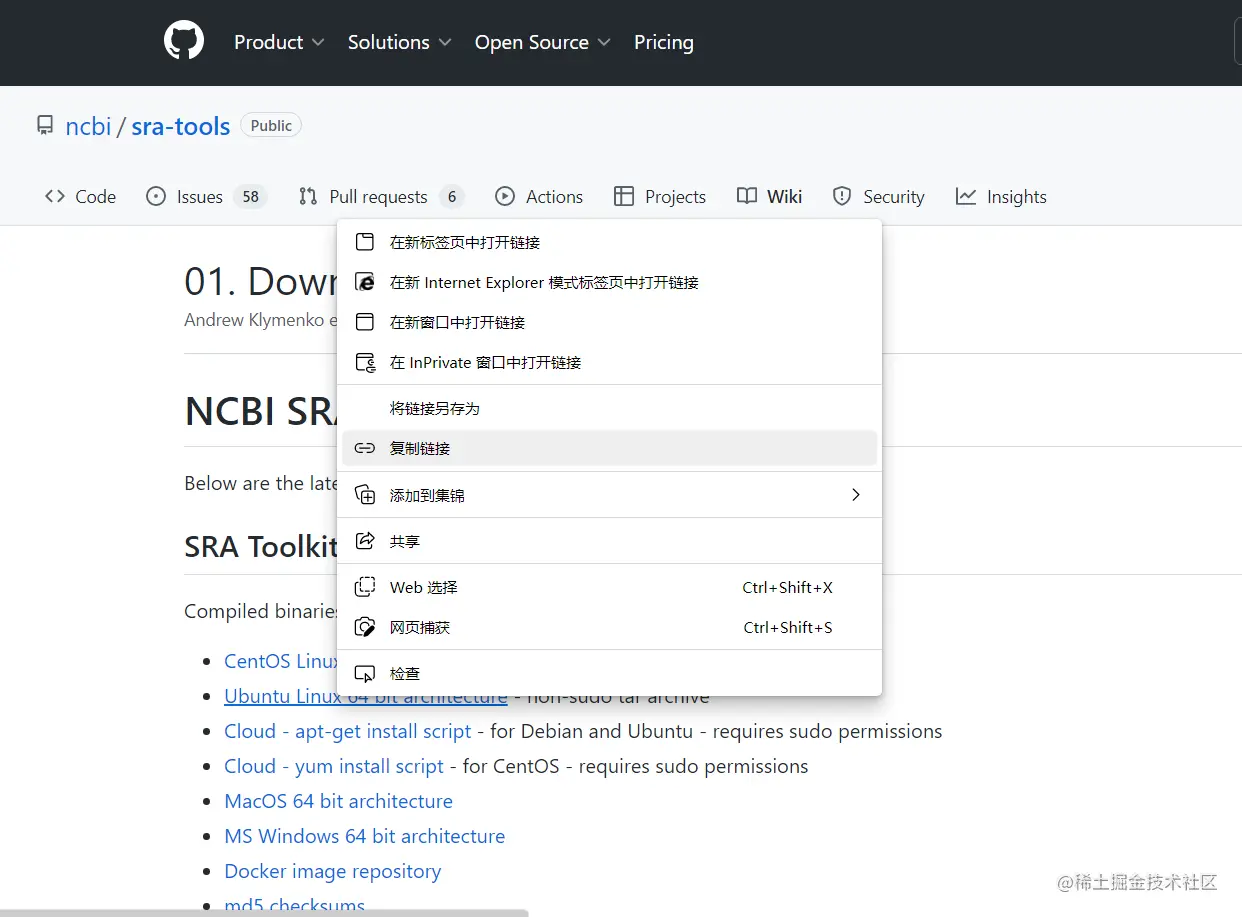This screenshot has width=1242, height=917.
Task: Choose 在新 Internet Explorer 模式标签页中打开链接
Action: 609,282
